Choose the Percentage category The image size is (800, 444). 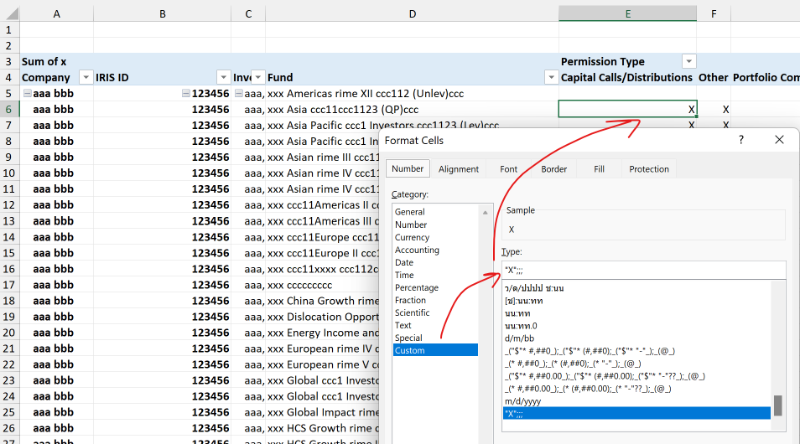[x=416, y=288]
